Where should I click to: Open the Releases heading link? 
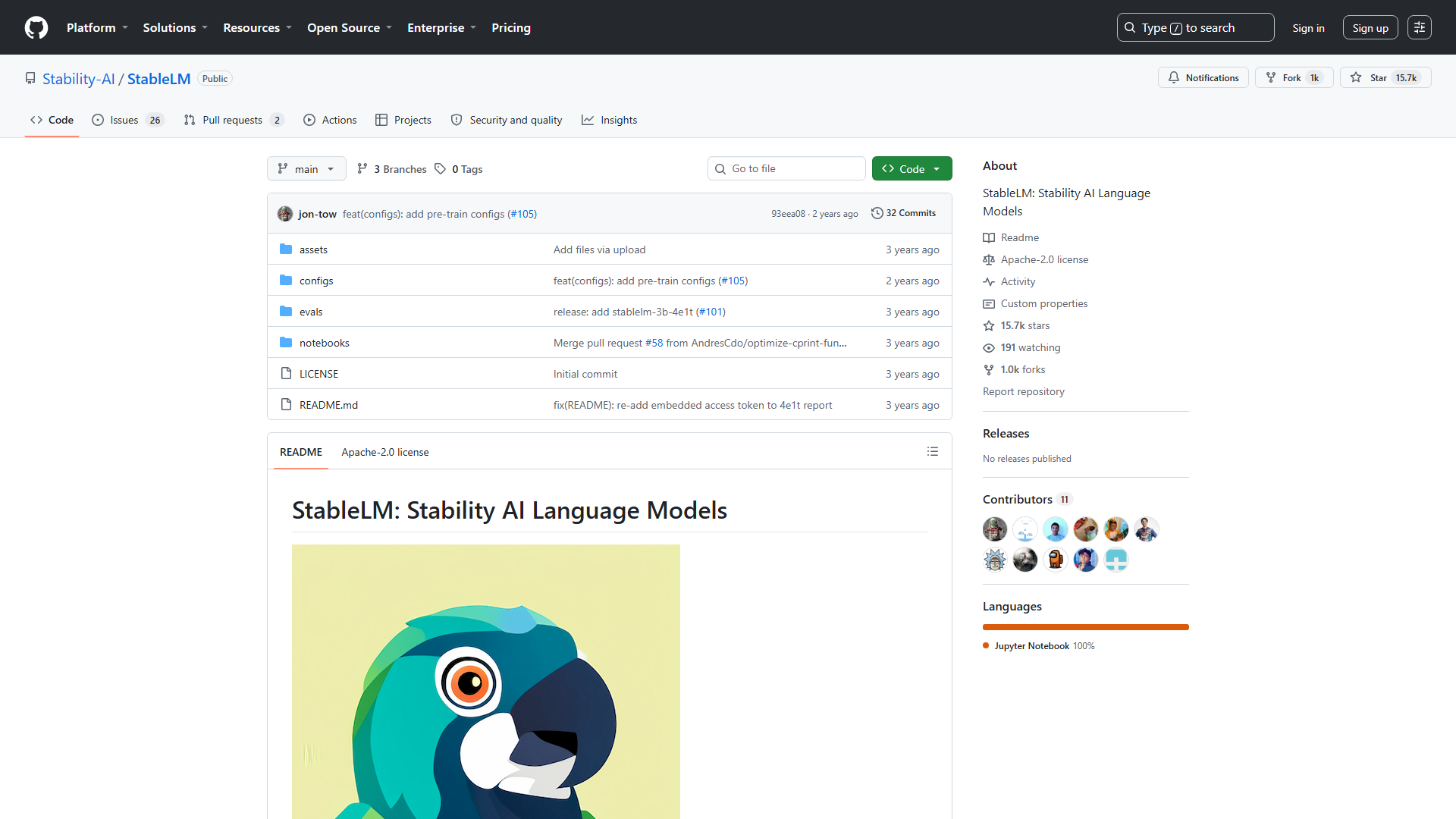(x=1006, y=433)
